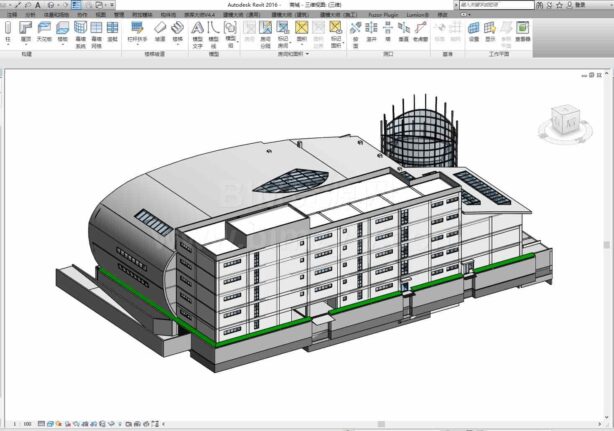
Task: Open the detail level icon in view control bar
Action: pos(41,424)
